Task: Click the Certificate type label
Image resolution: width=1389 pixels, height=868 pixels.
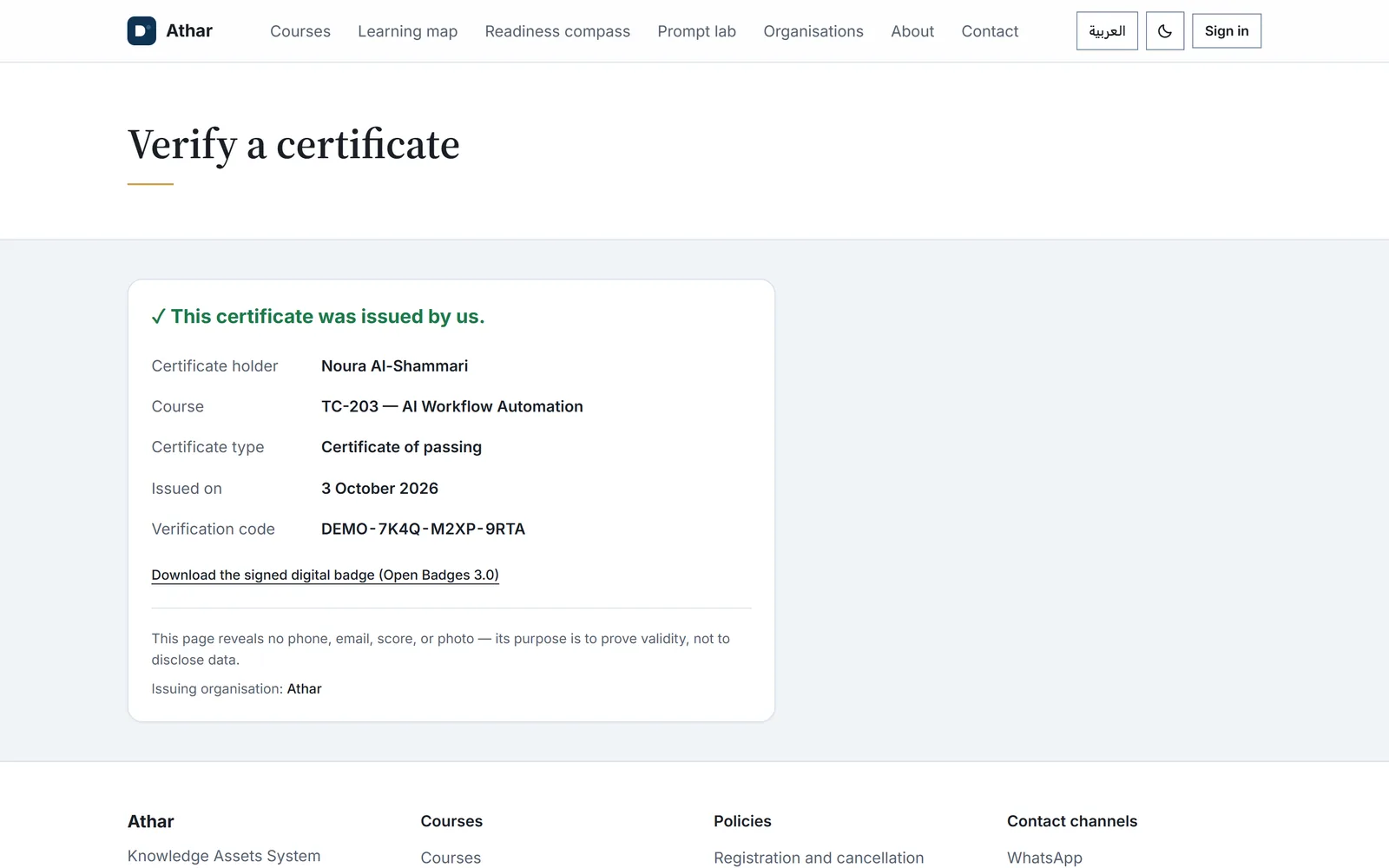Action: (x=207, y=447)
